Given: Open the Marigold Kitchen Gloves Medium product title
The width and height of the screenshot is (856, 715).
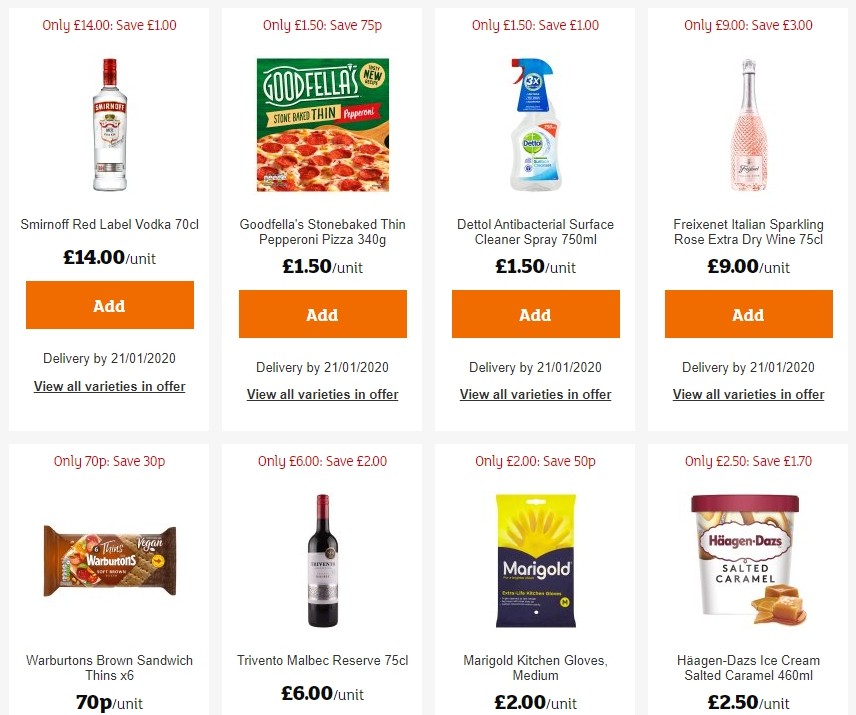Looking at the screenshot, I should 535,667.
